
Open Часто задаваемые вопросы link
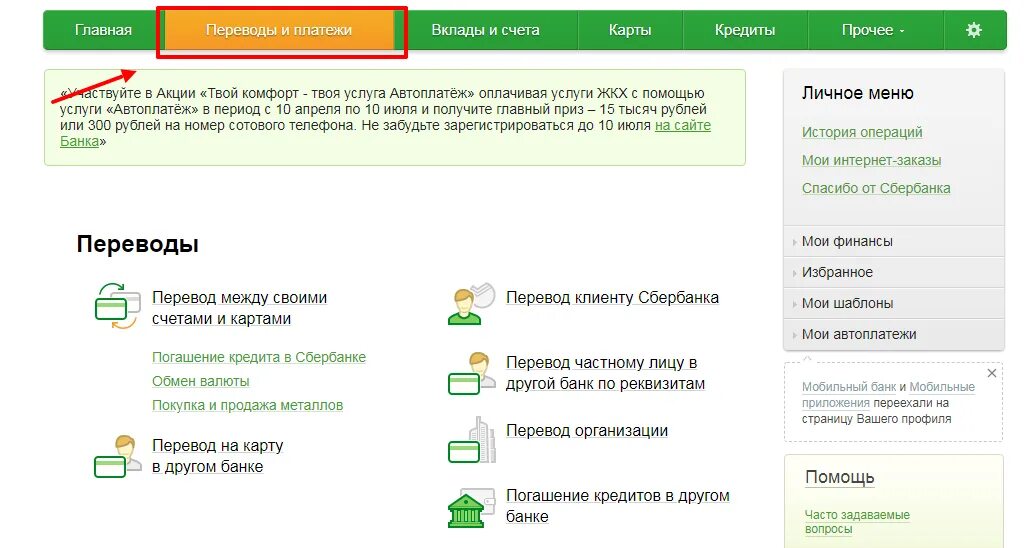coord(857,522)
